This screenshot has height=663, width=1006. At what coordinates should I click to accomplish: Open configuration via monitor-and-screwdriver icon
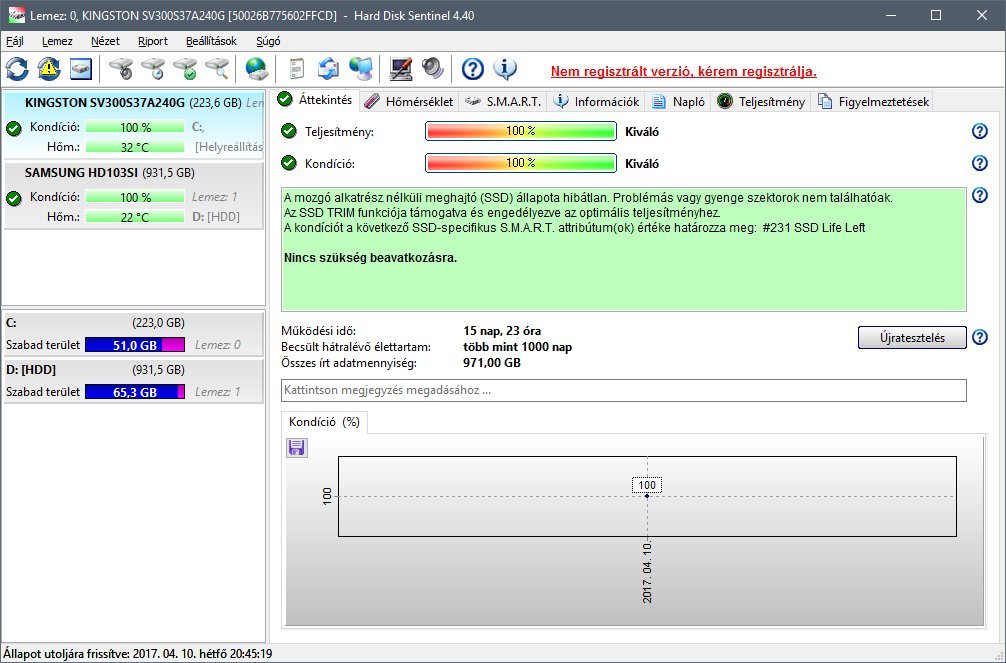click(401, 69)
